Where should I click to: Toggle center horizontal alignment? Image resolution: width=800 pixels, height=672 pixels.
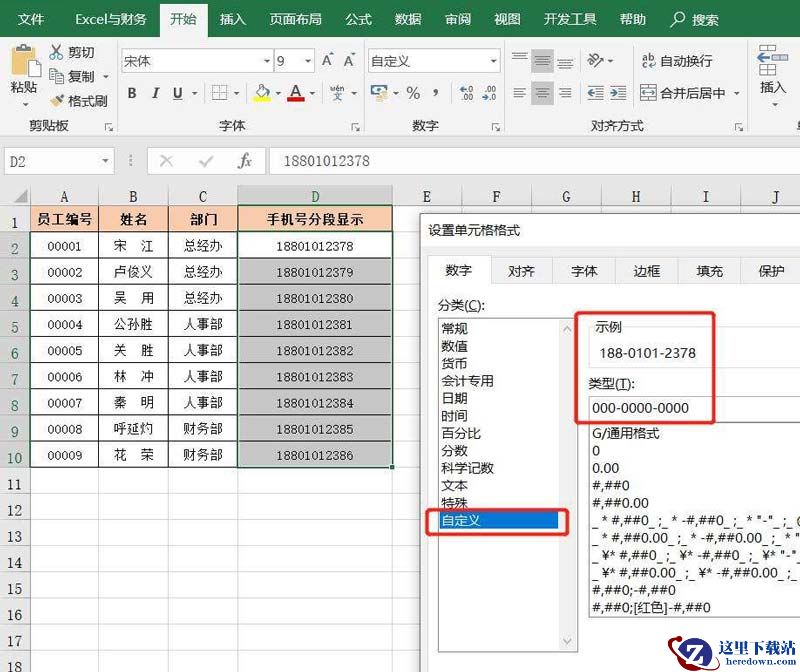542,93
